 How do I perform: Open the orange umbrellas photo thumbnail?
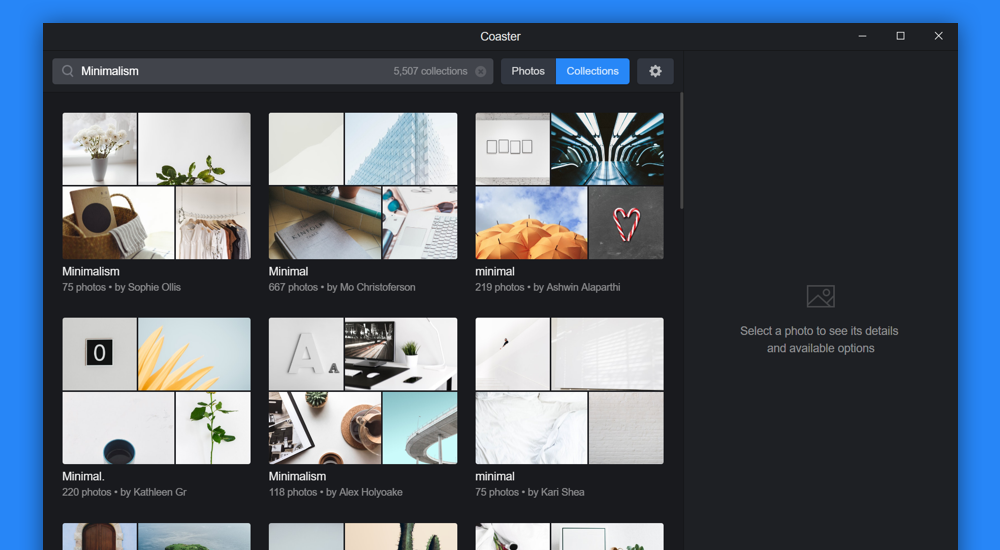tap(531, 223)
